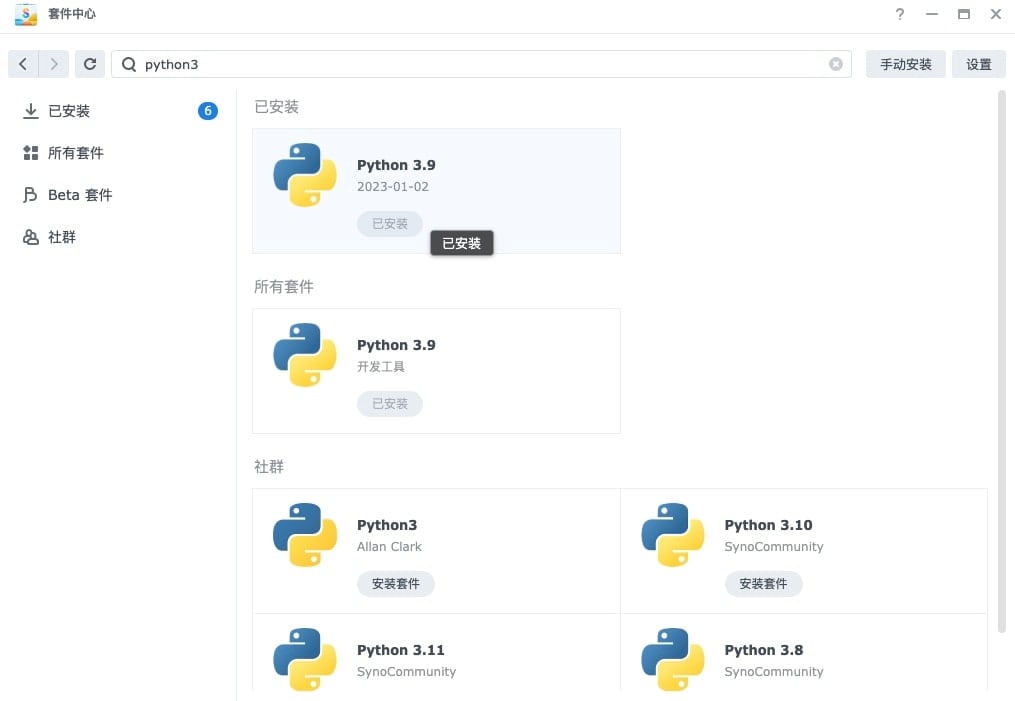Open the Python3 package title
Viewport: 1015px width, 701px height.
(387, 525)
